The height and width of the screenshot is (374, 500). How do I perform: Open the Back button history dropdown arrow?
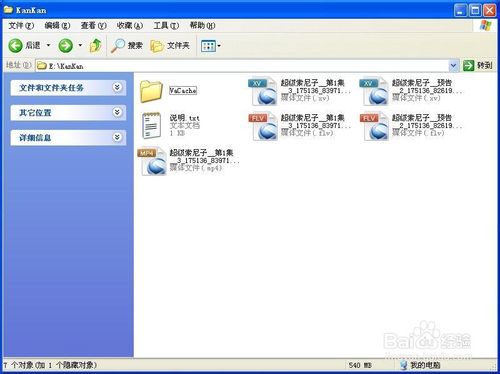coord(48,45)
